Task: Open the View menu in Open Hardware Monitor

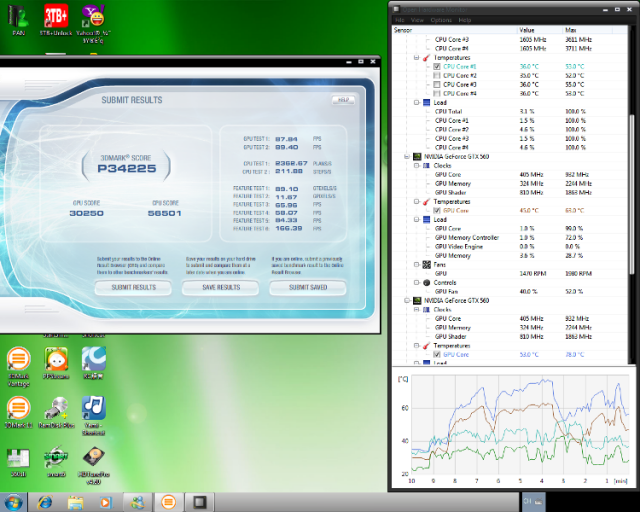Action: tap(417, 20)
